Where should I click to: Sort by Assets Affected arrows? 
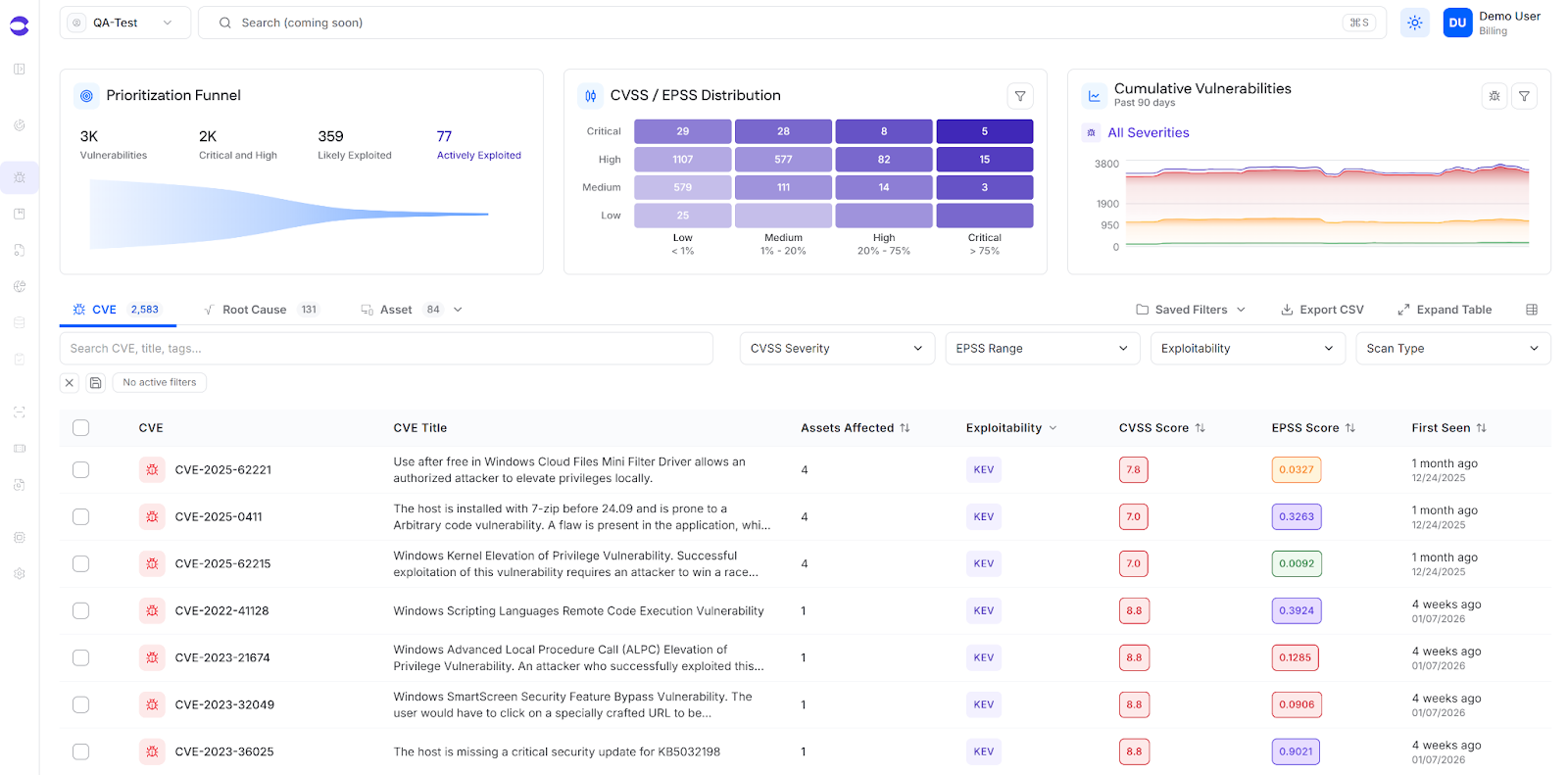pos(905,428)
